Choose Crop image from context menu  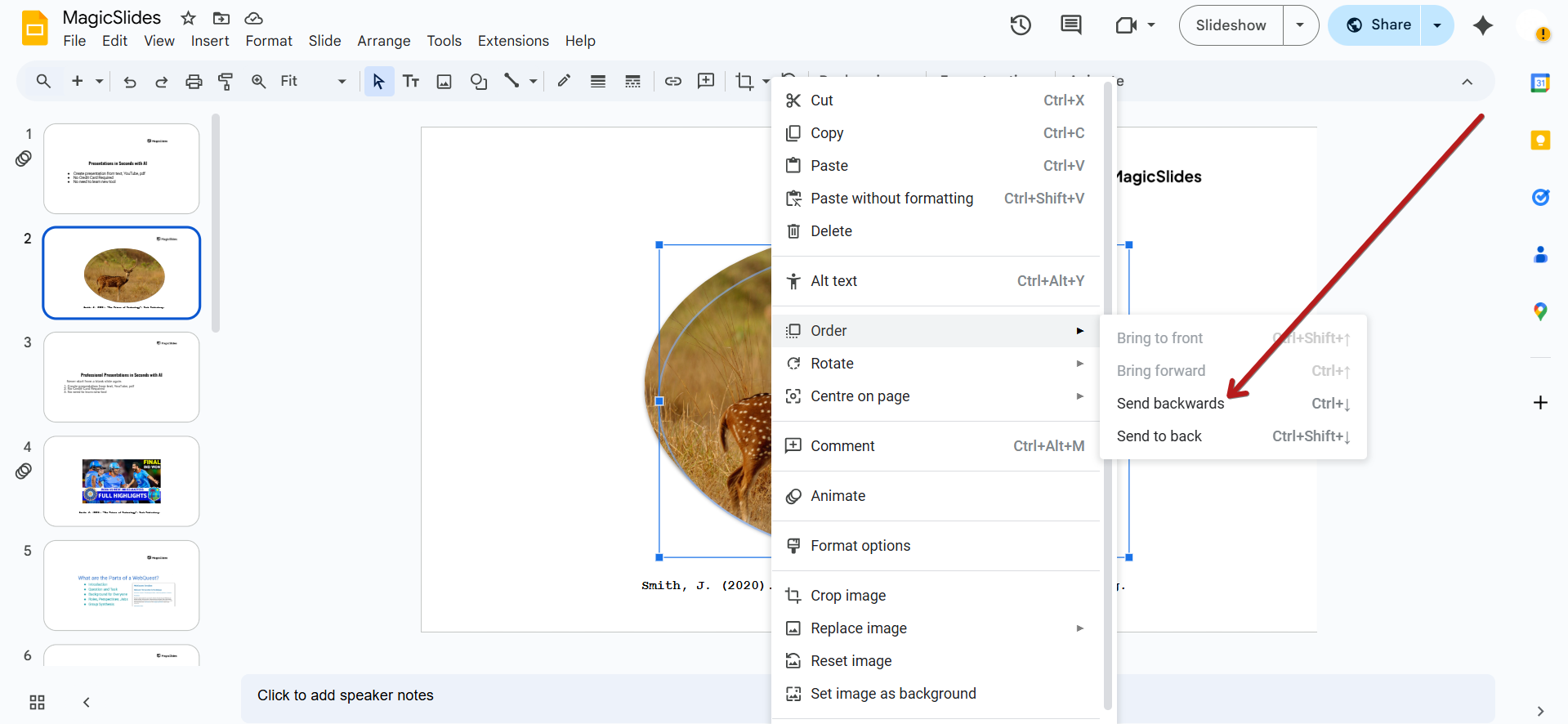(x=936, y=596)
